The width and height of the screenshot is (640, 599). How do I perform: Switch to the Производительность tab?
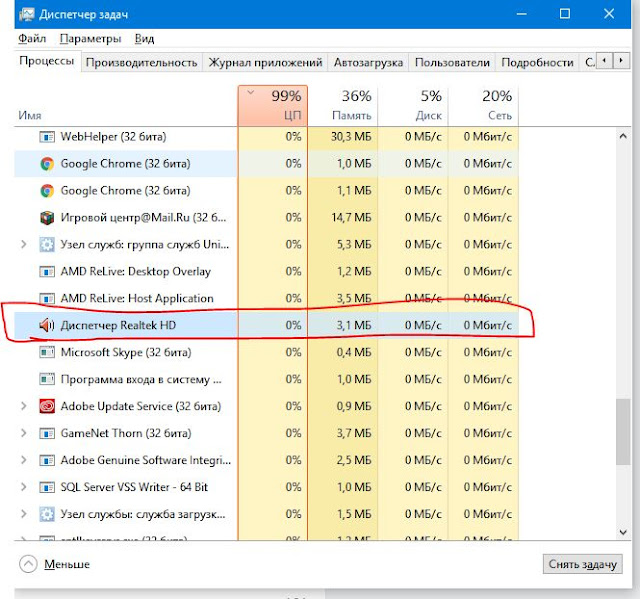[142, 62]
